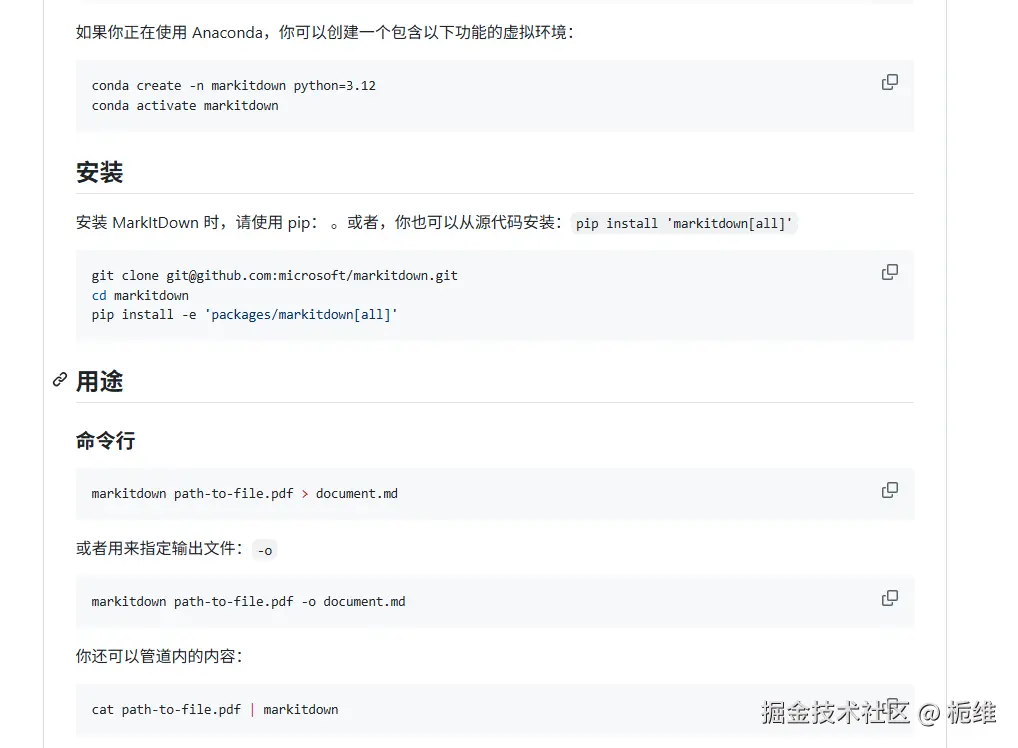Click the inline -o code label
1018x748 pixels.
(265, 551)
